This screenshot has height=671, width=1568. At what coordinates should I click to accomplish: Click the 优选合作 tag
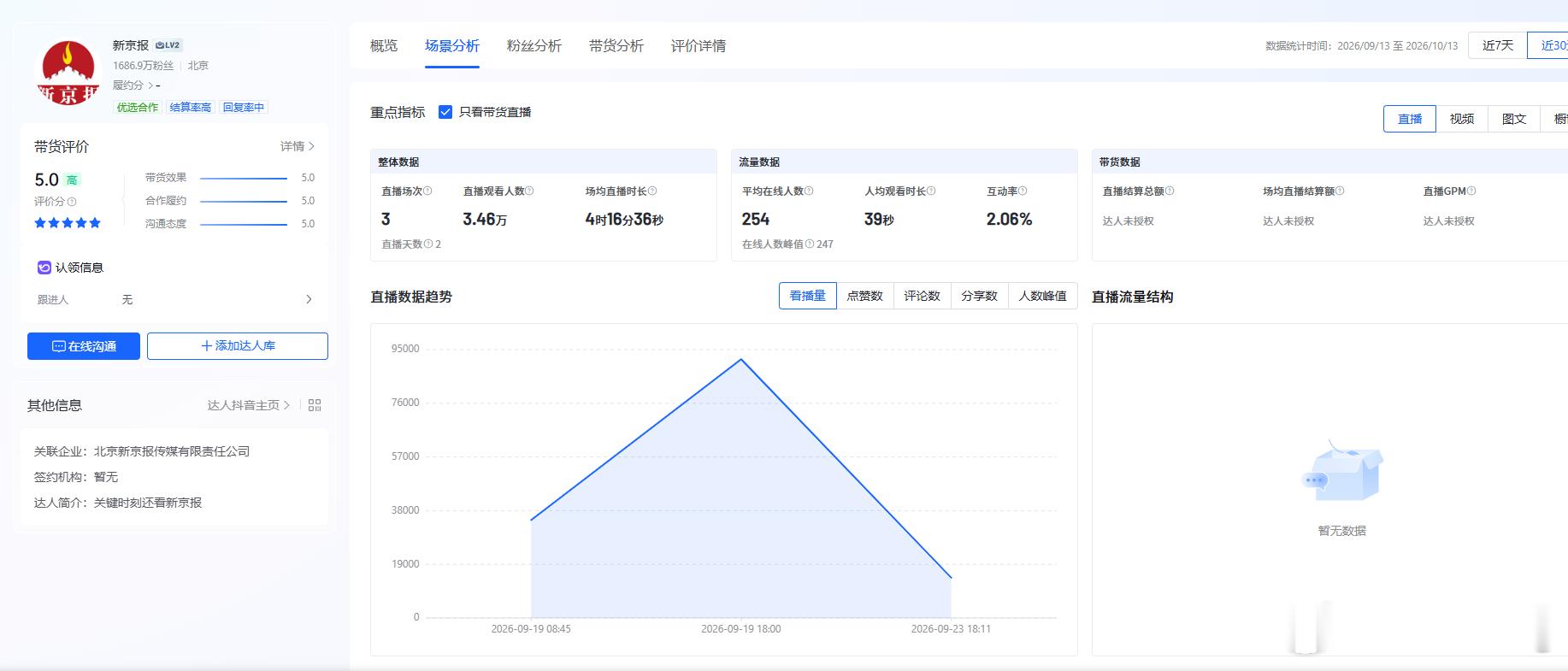pyautogui.click(x=138, y=108)
